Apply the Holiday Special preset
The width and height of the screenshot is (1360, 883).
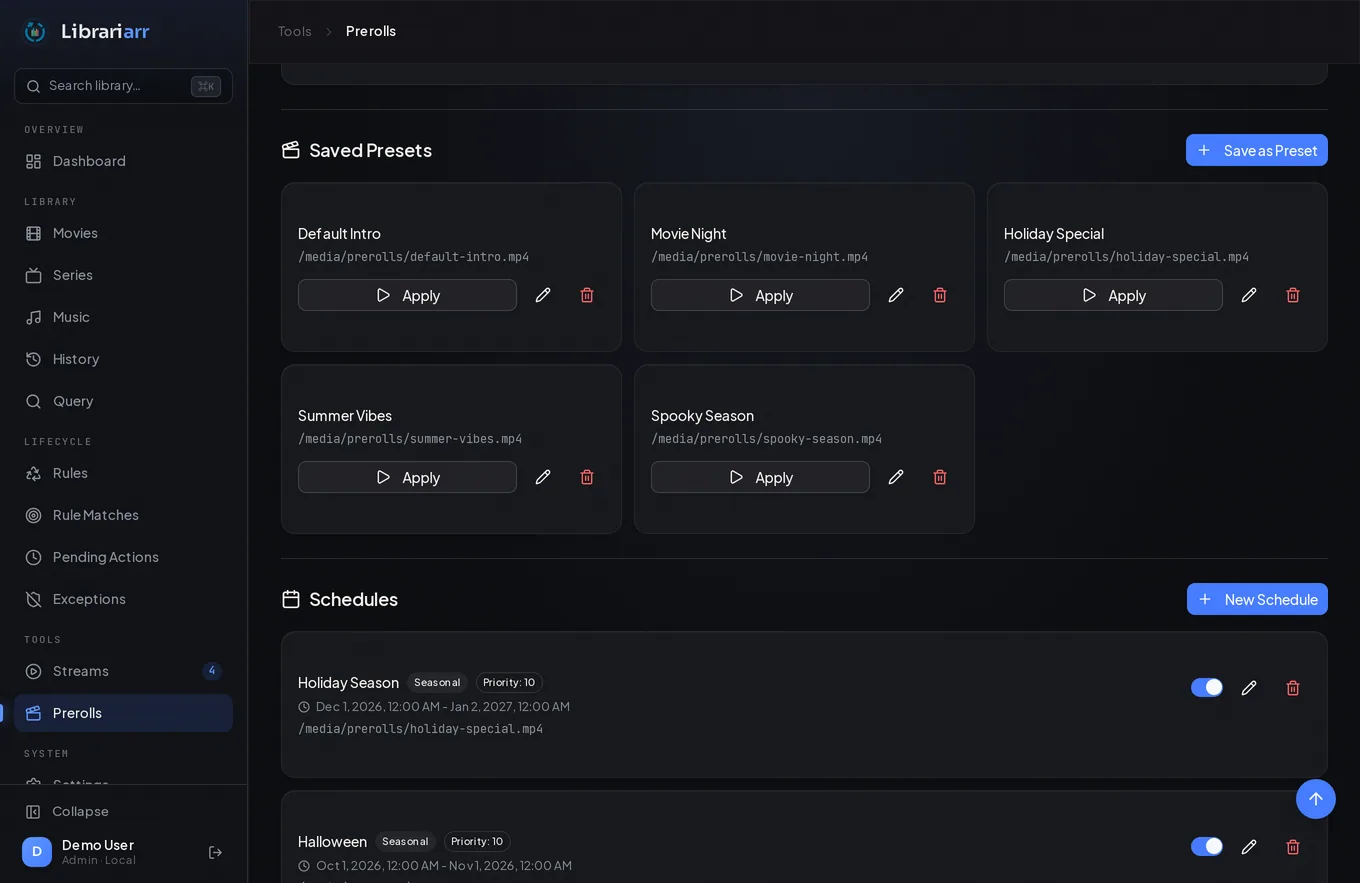1113,295
